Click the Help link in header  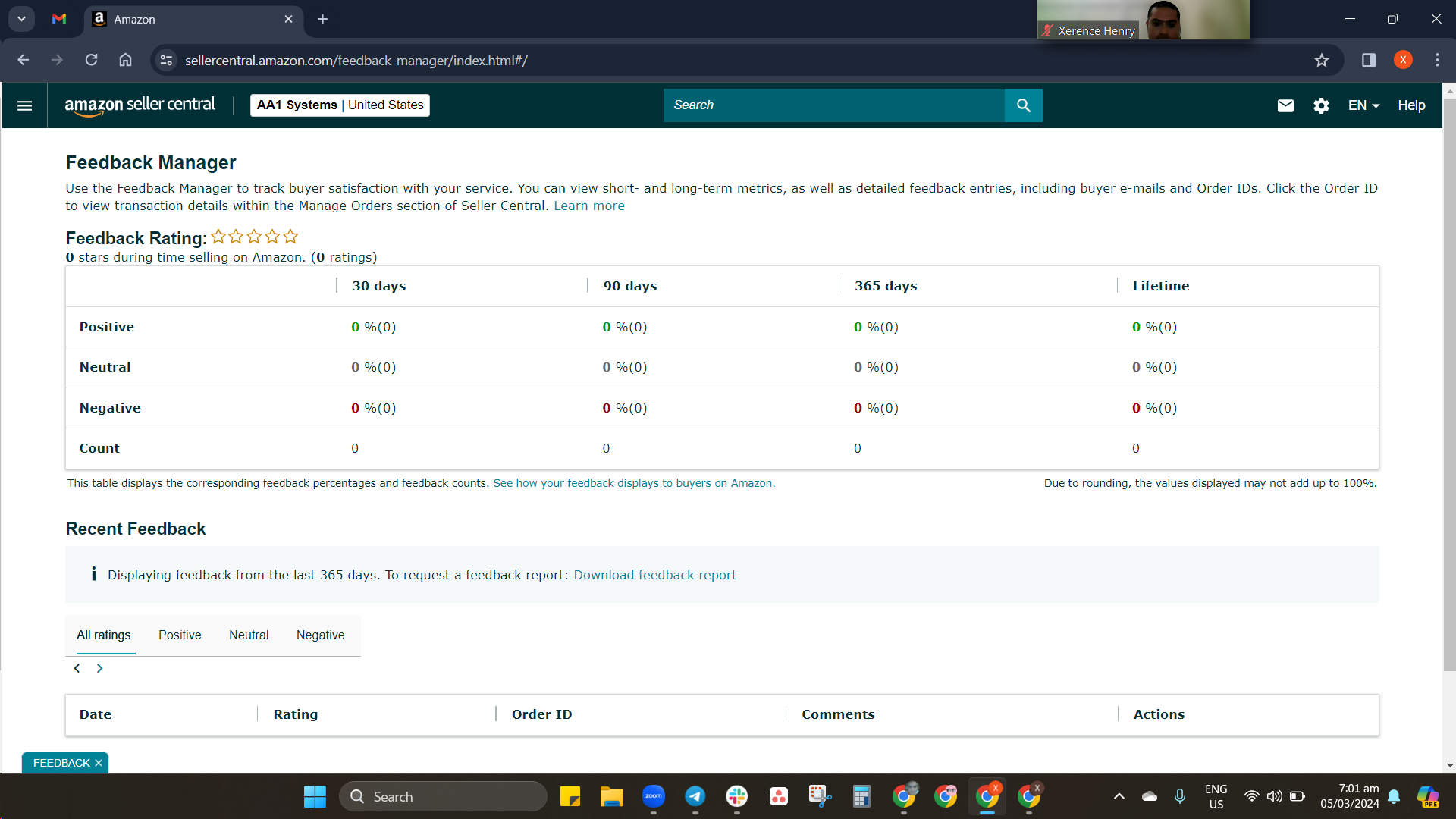tap(1411, 105)
